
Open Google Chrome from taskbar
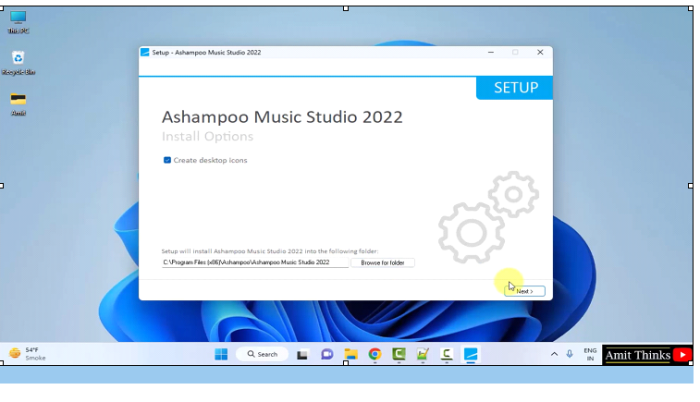(x=375, y=354)
